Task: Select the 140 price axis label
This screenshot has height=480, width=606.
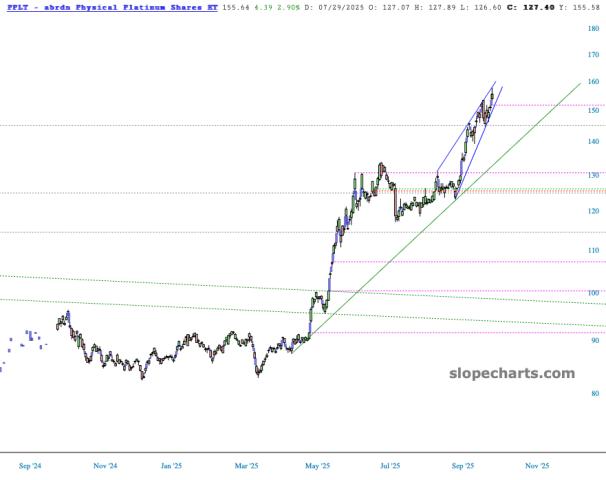Action: coord(593,141)
